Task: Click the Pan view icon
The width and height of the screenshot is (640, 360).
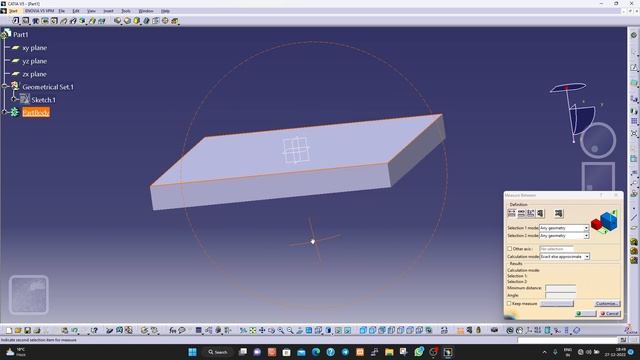Action: (x=262, y=330)
